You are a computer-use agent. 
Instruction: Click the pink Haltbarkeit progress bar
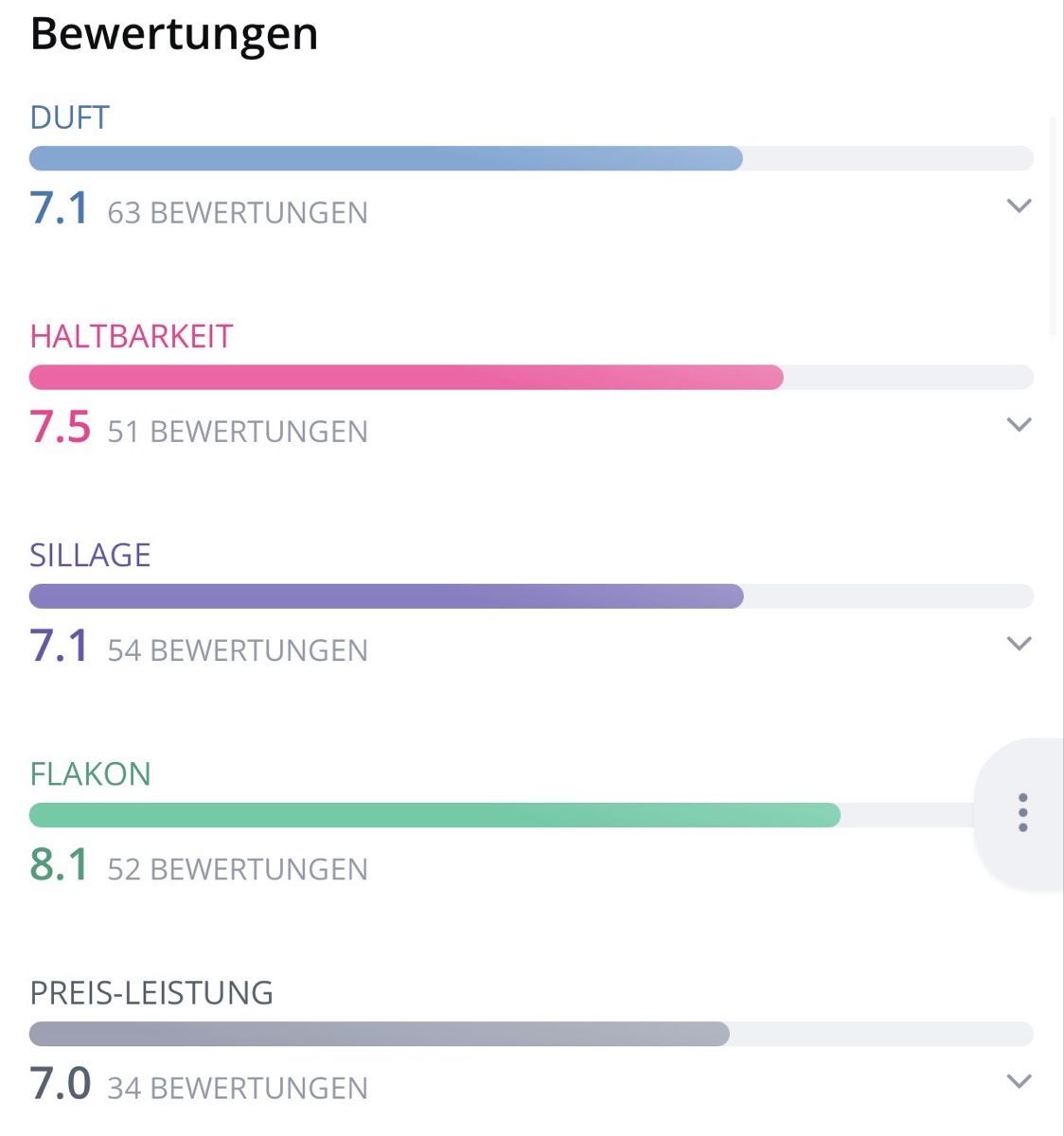(x=531, y=377)
